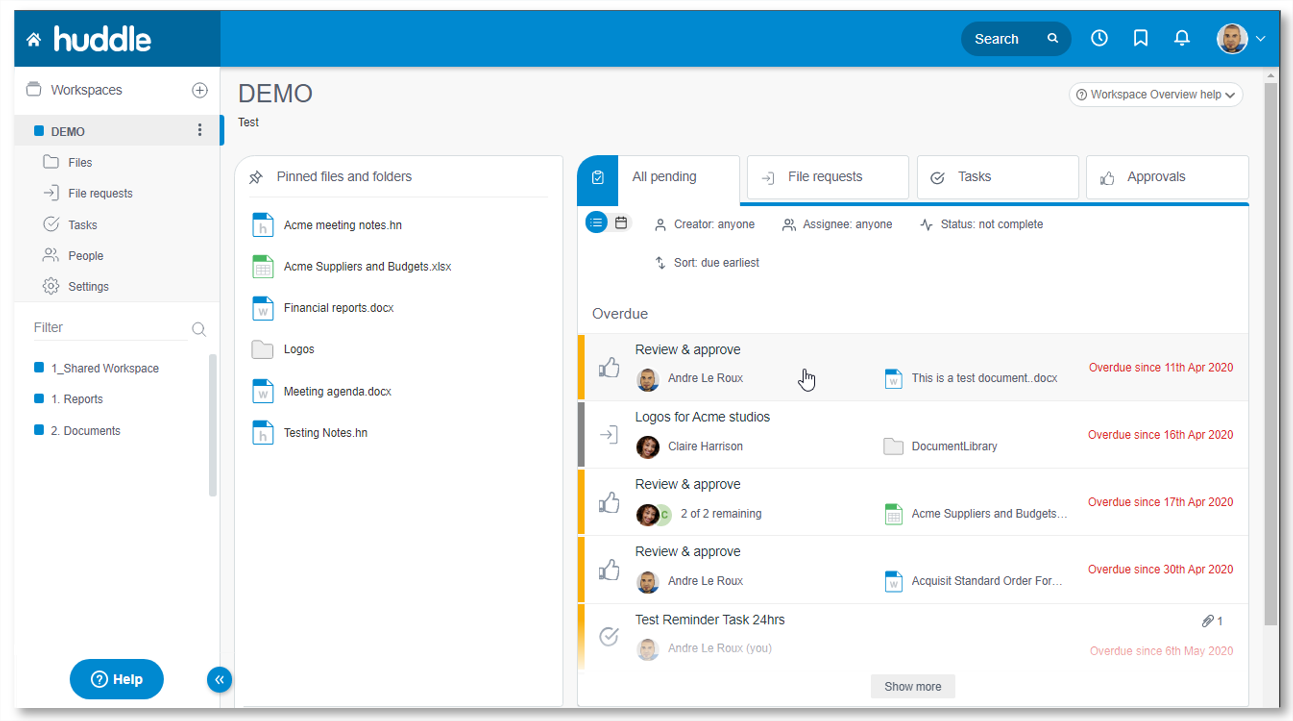The image size is (1293, 721).
Task: Click the Financial reports.docx file icon
Action: [262, 308]
